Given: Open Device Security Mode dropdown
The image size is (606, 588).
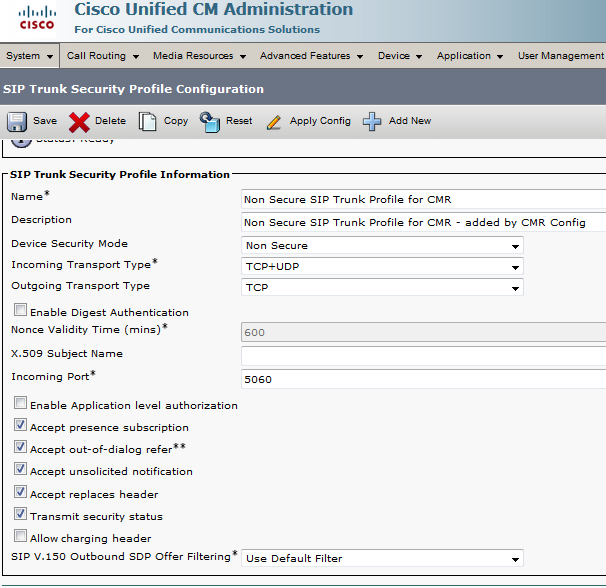Looking at the screenshot, I should 382,245.
